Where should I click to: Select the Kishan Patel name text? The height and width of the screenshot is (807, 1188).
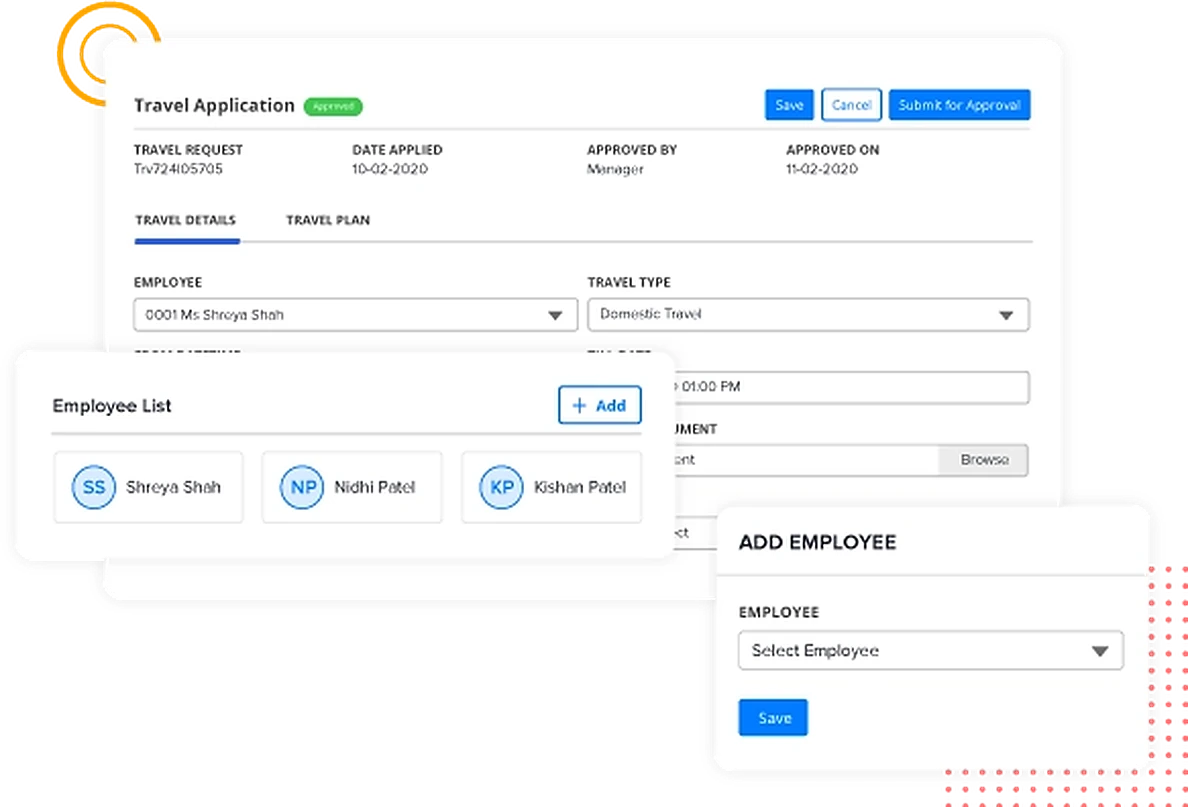[580, 487]
